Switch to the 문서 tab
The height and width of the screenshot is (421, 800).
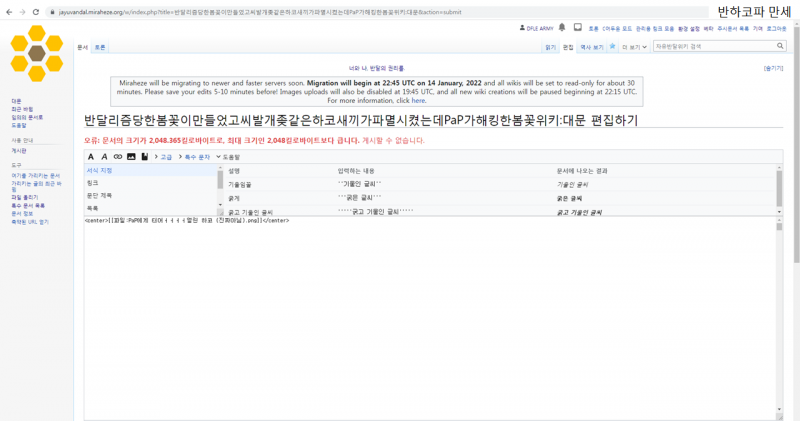pos(83,47)
